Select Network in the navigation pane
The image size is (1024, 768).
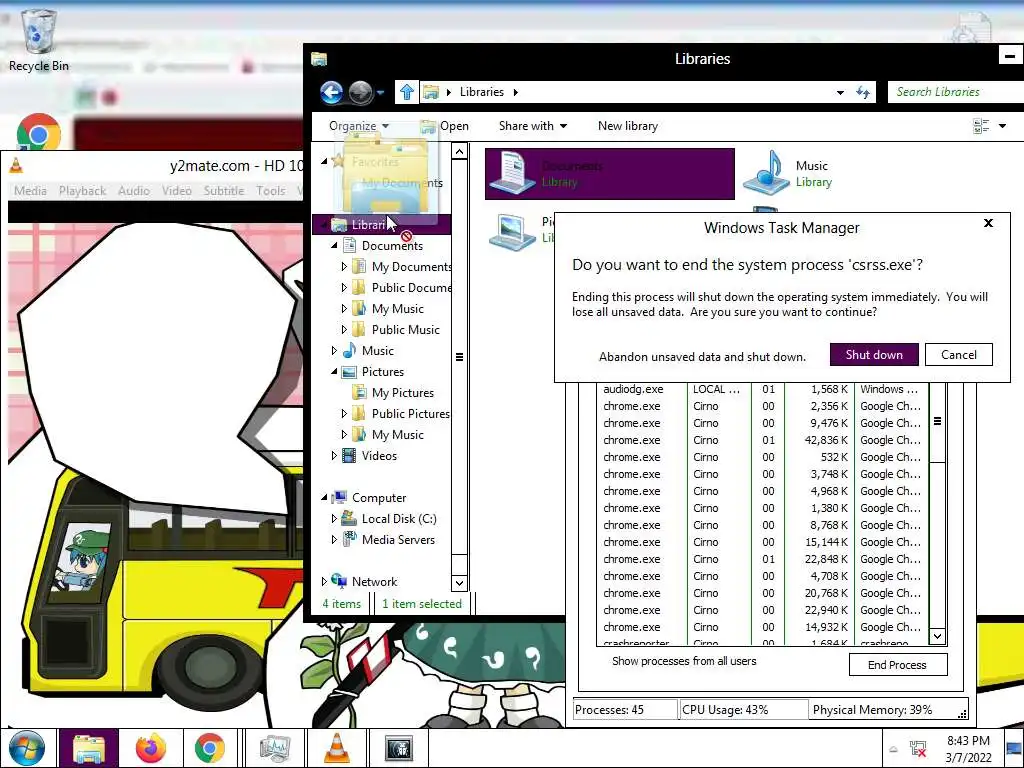tap(374, 581)
